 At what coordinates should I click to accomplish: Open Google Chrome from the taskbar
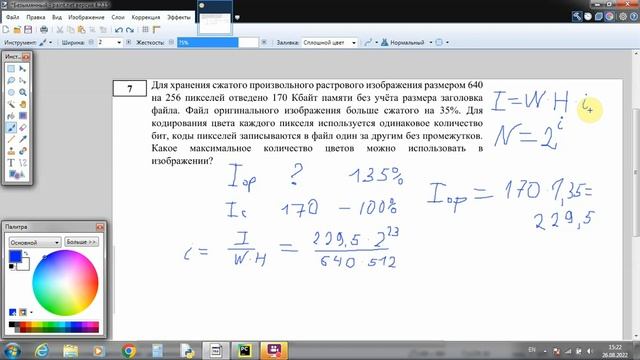point(128,351)
